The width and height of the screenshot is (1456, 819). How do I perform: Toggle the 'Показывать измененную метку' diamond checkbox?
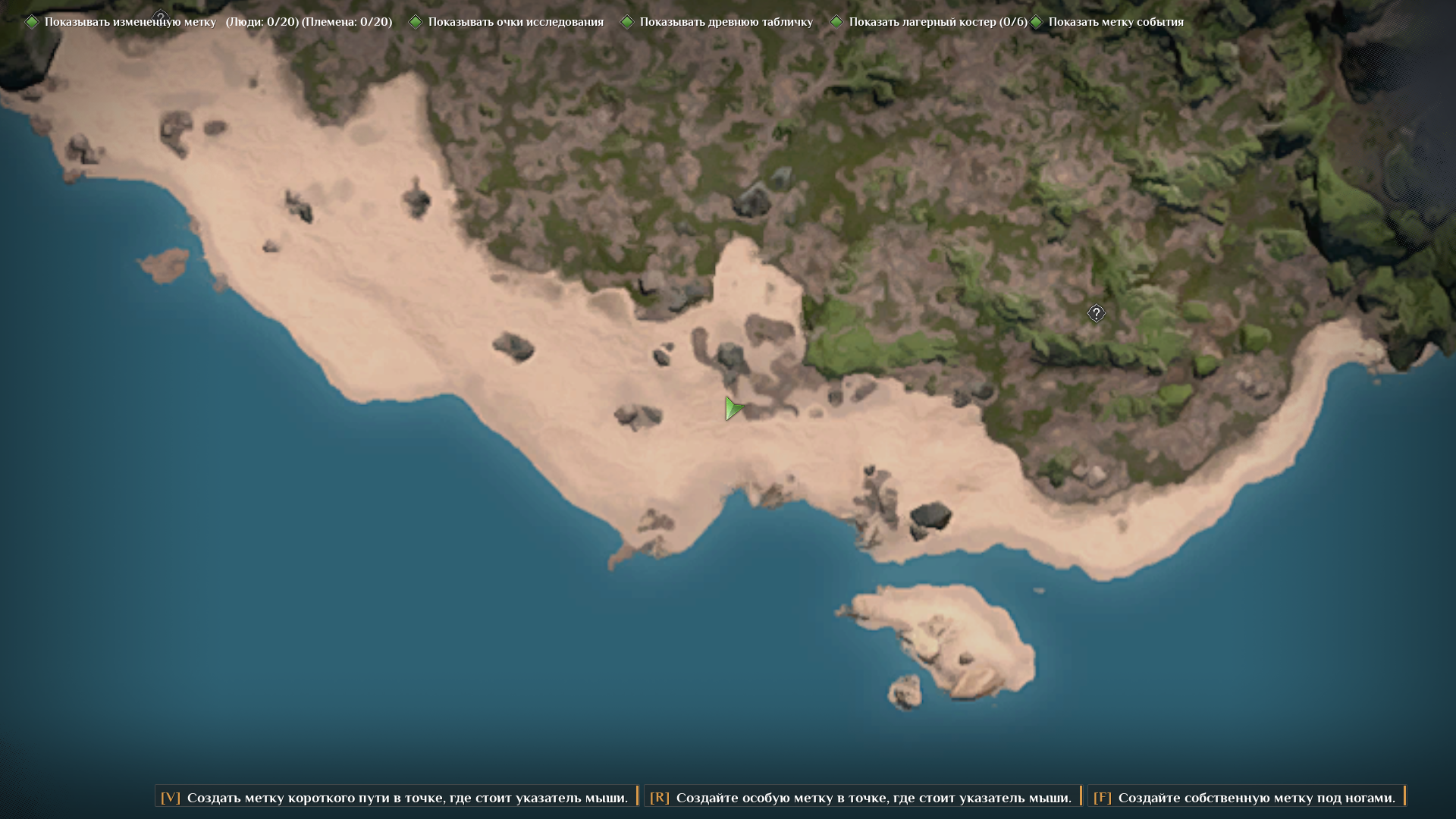point(32,22)
